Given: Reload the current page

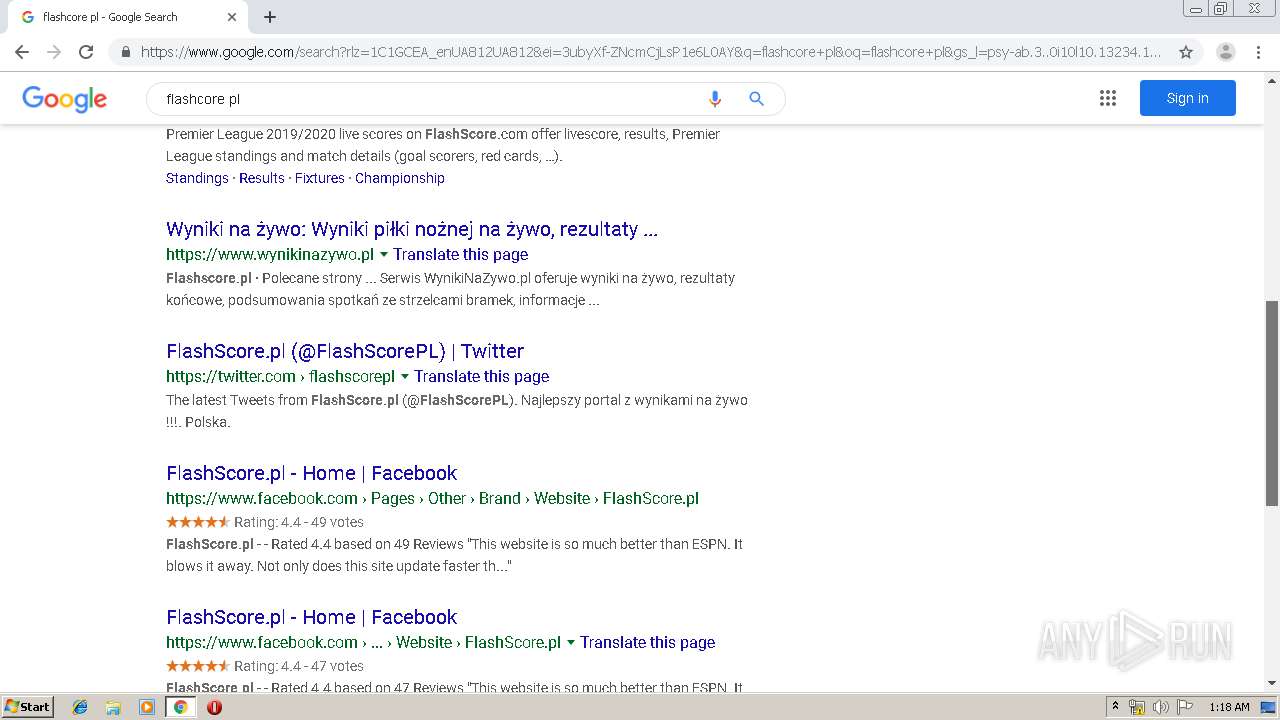Looking at the screenshot, I should click(x=86, y=52).
